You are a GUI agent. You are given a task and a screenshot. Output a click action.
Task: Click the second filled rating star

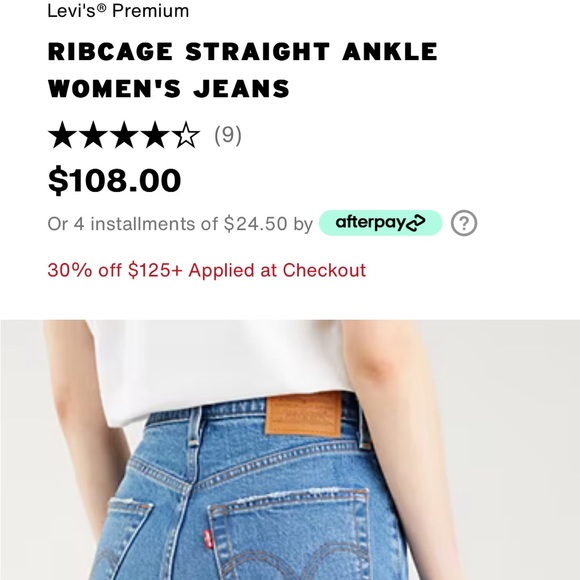click(x=94, y=135)
